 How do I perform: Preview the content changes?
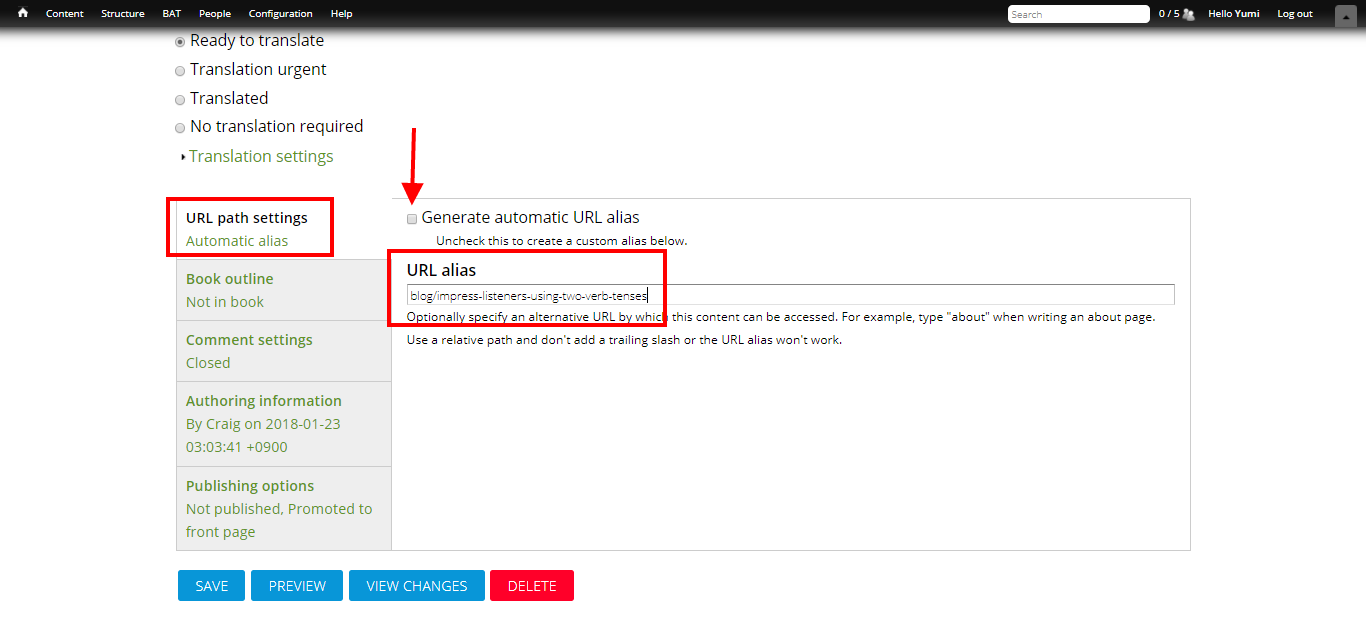296,585
